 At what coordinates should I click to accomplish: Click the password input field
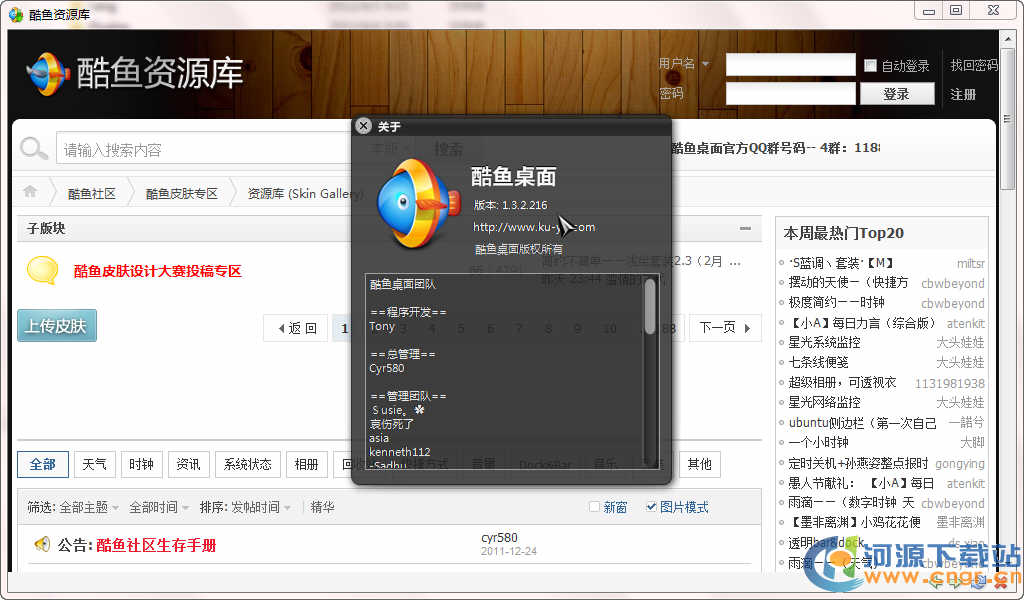click(790, 94)
